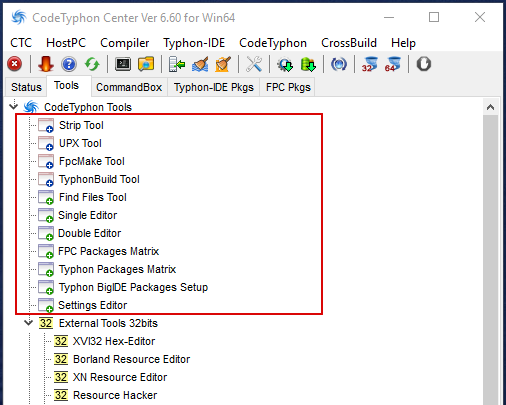This screenshot has width=506, height=405.
Task: Collapse the External Tools 32bits node
Action: pos(29,323)
